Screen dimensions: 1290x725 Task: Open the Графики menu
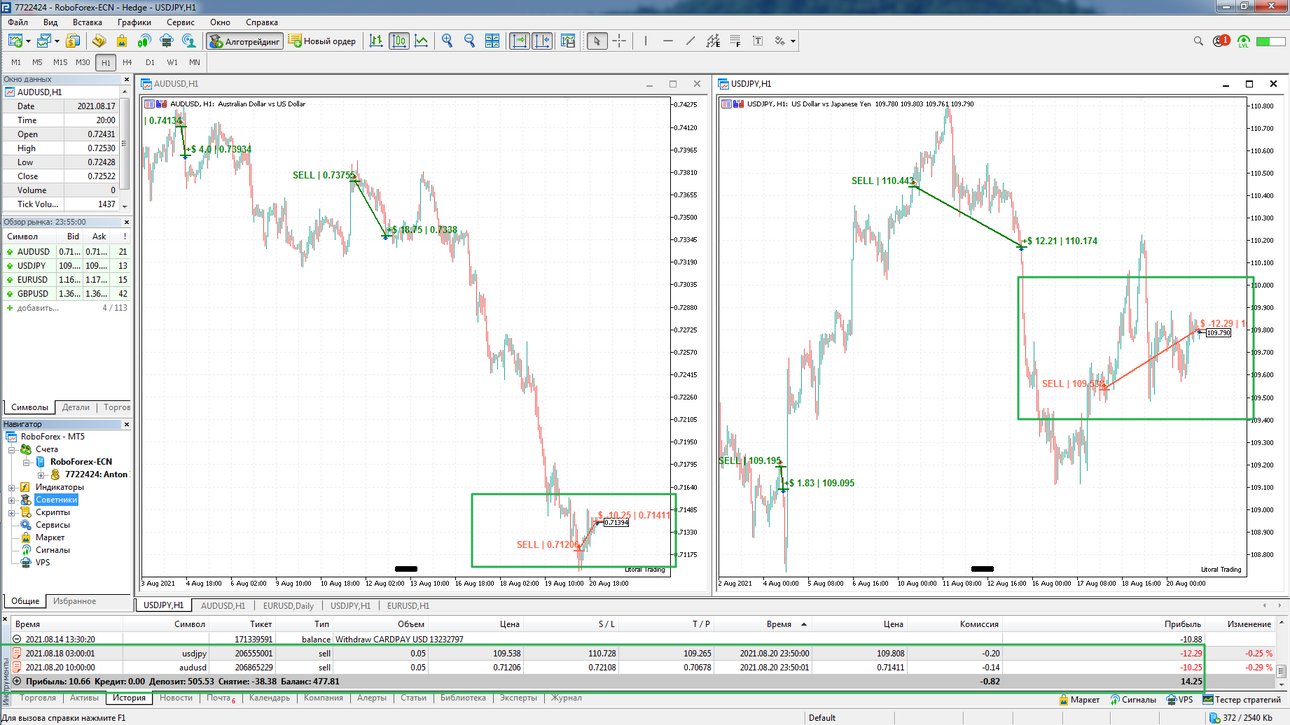[x=134, y=21]
